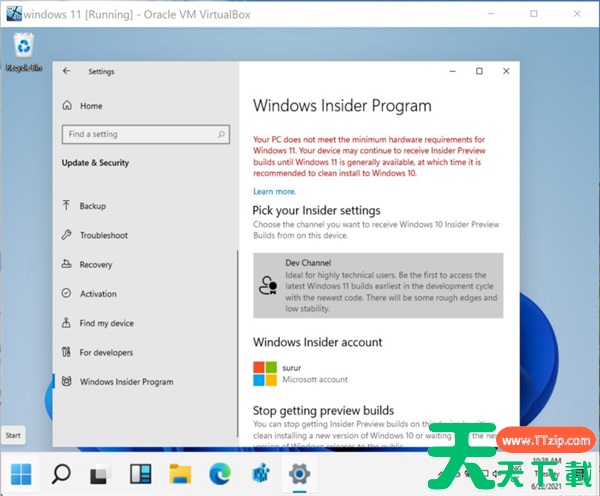Viewport: 600px width, 496px height.
Task: Click the Settings gear on the taskbar
Action: [300, 474]
